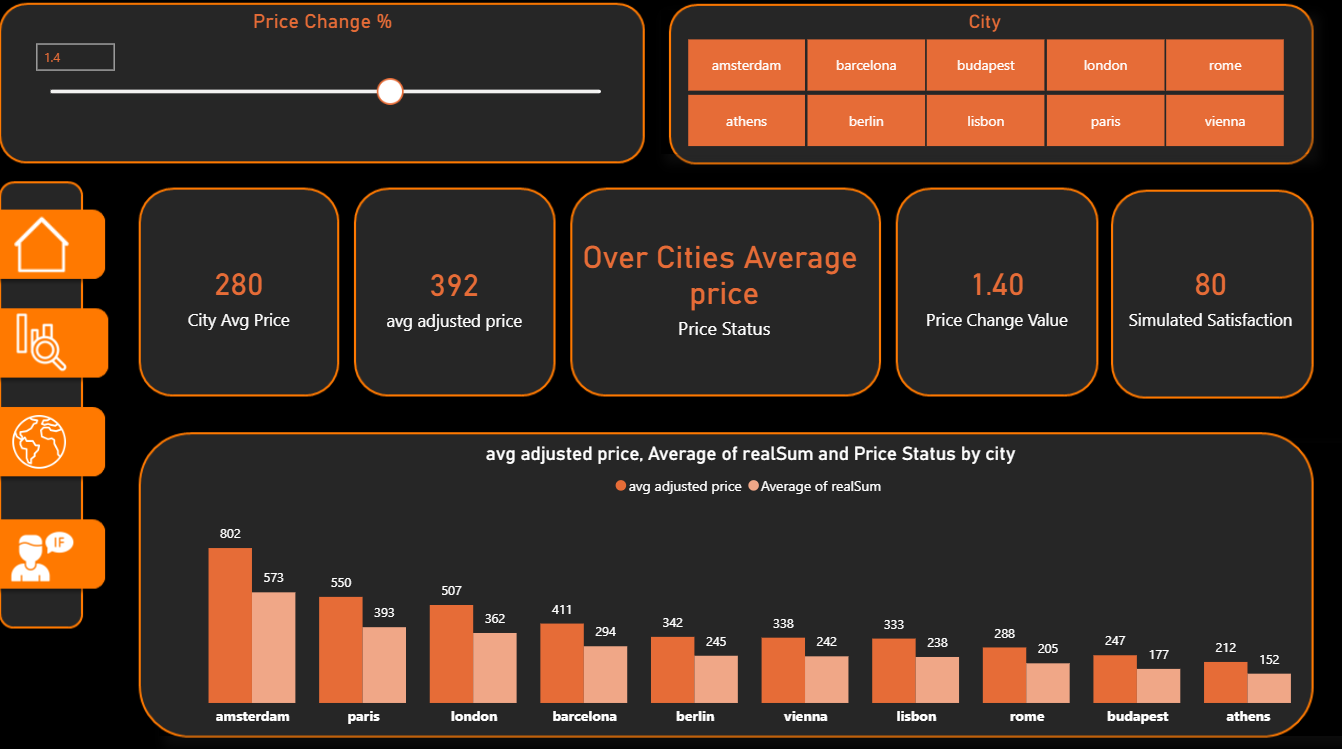
Task: Select amsterdam in the City slicer
Action: point(746,66)
